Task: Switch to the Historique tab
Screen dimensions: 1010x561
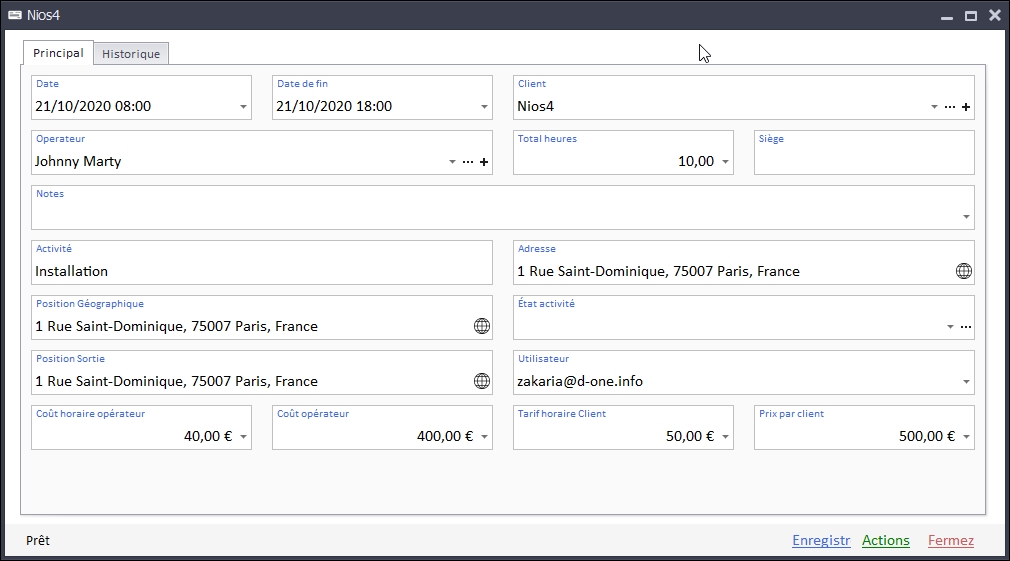Action: 131,54
